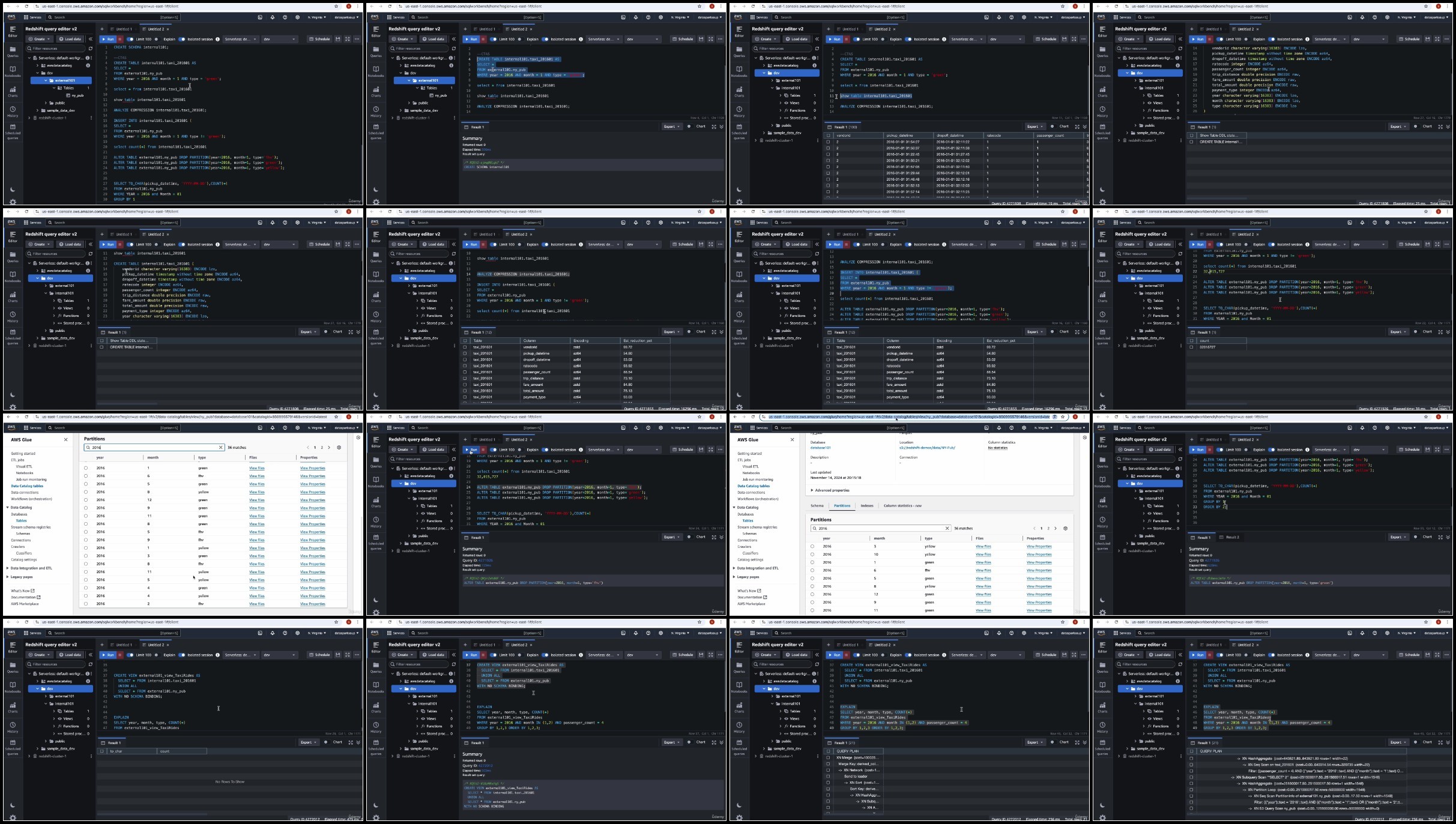The image size is (1456, 824).
Task: Close AWS Glue sidebar beside the Schema tab
Action: click(x=792, y=439)
